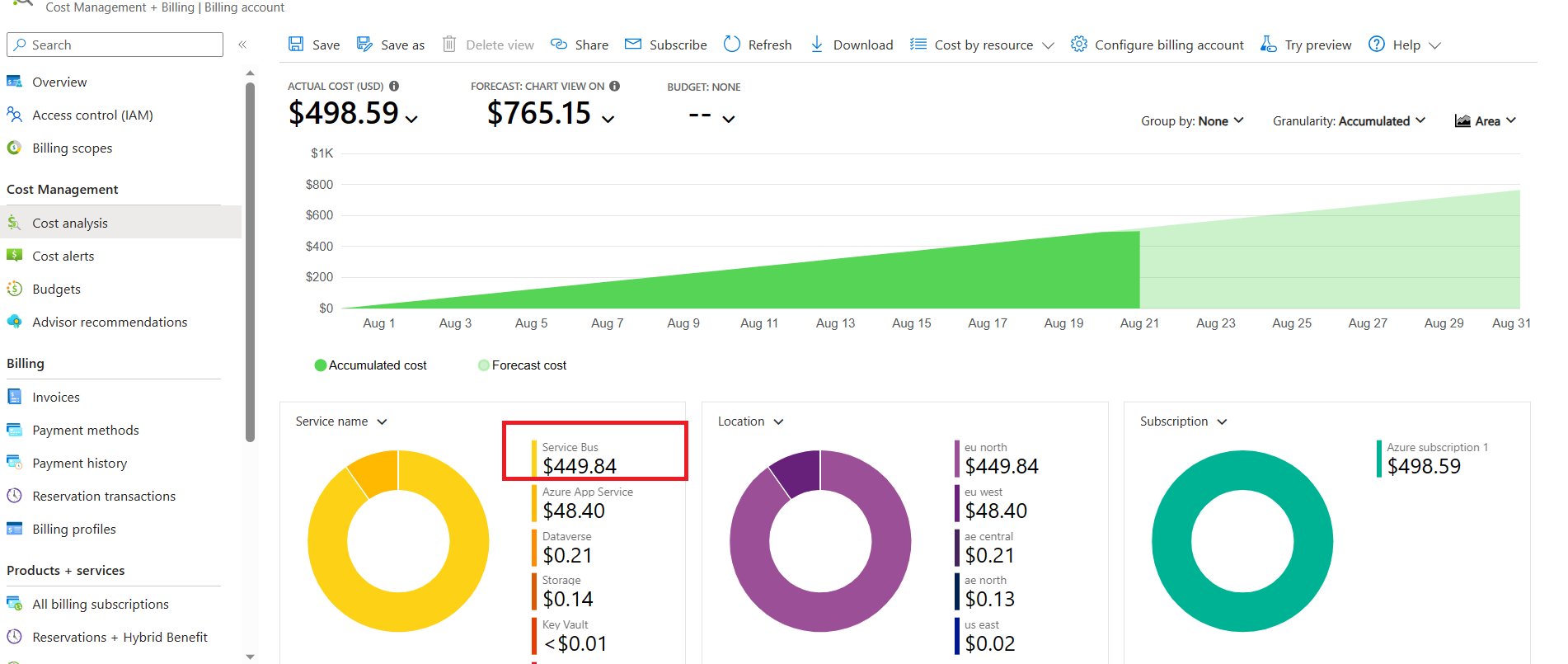This screenshot has width=1568, height=664.
Task: Click the Save disk icon
Action: coord(296,44)
